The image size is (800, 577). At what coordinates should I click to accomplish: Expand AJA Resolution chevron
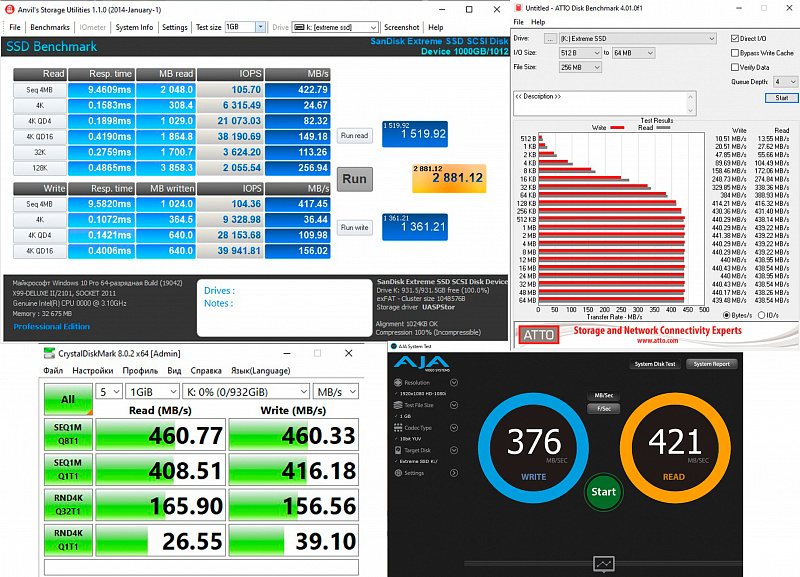click(x=454, y=383)
